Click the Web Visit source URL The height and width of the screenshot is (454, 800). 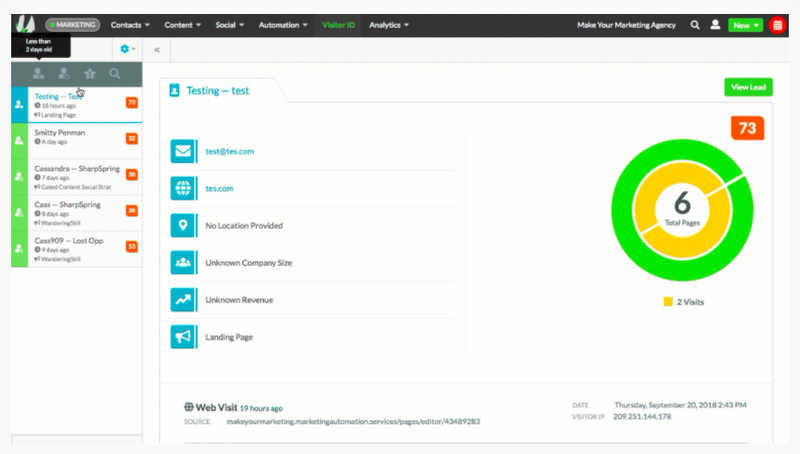tap(353, 421)
